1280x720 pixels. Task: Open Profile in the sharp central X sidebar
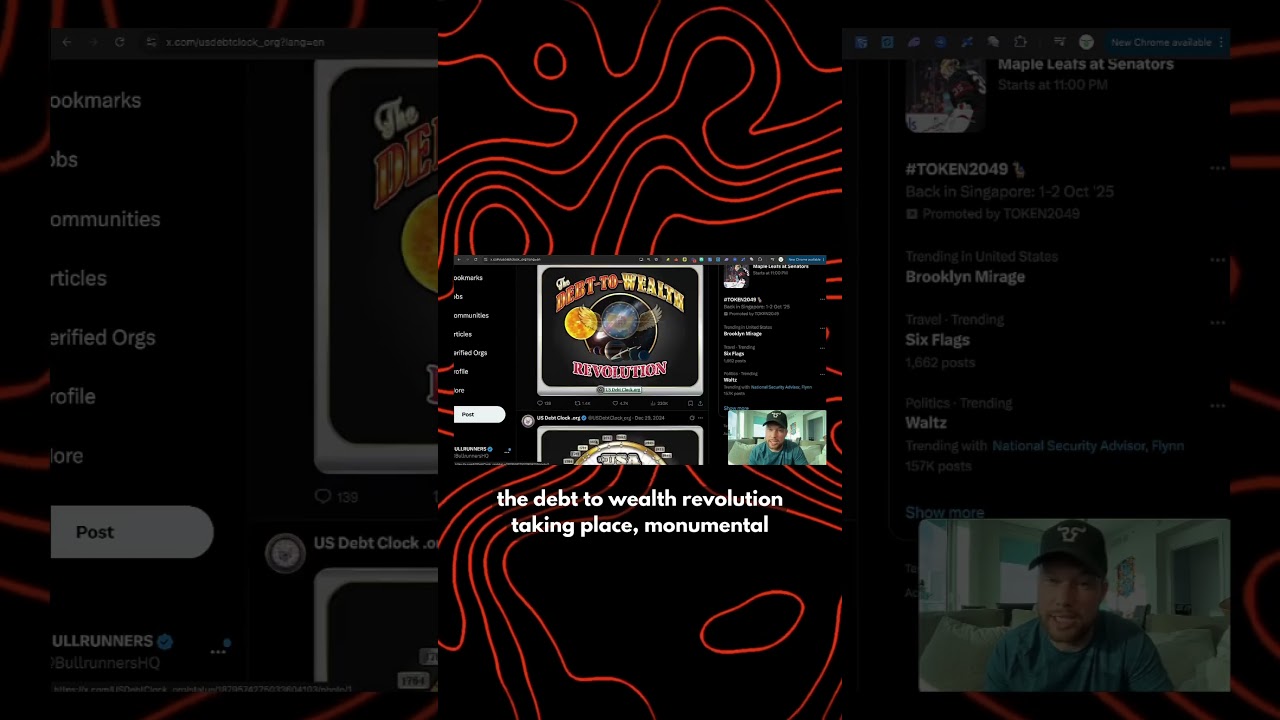tap(461, 371)
